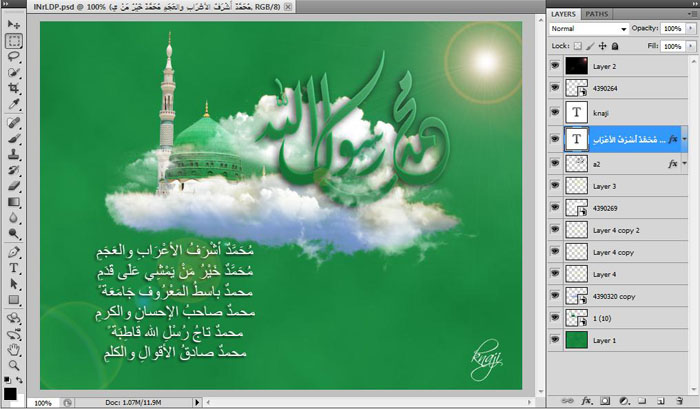The width and height of the screenshot is (700, 409).
Task: Toggle visibility of the knaji text layer
Action: click(x=555, y=113)
